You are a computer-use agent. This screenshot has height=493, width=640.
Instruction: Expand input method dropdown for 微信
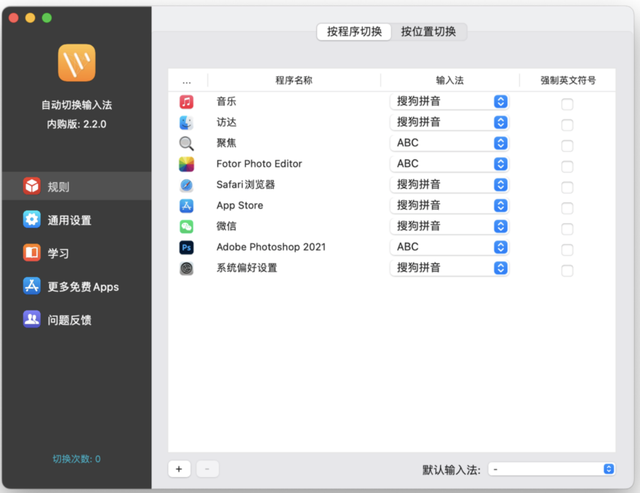pyautogui.click(x=449, y=226)
